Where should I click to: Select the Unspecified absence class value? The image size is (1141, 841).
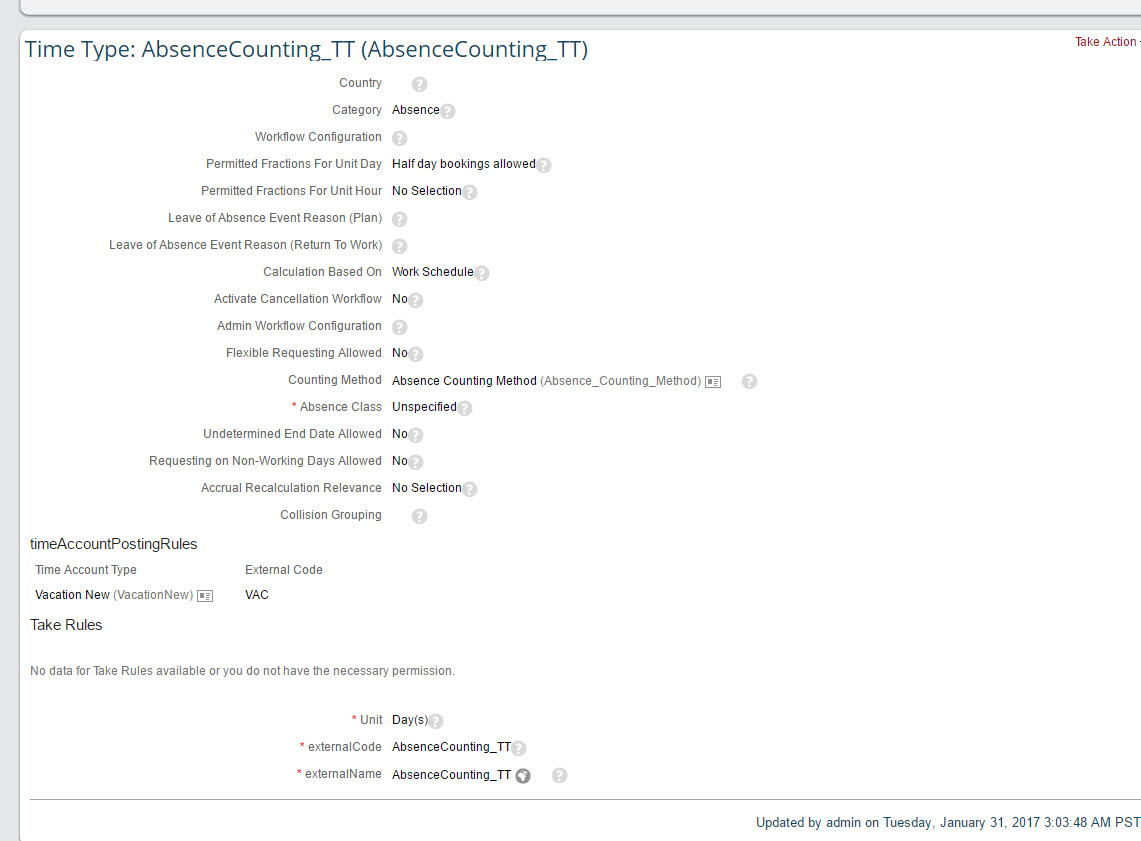424,407
